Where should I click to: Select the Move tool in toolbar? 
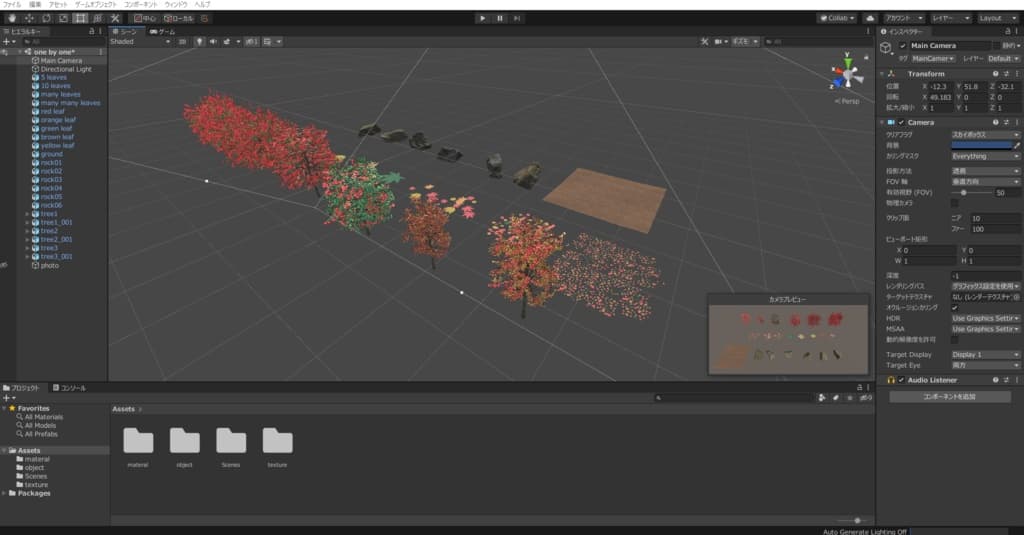(x=28, y=18)
